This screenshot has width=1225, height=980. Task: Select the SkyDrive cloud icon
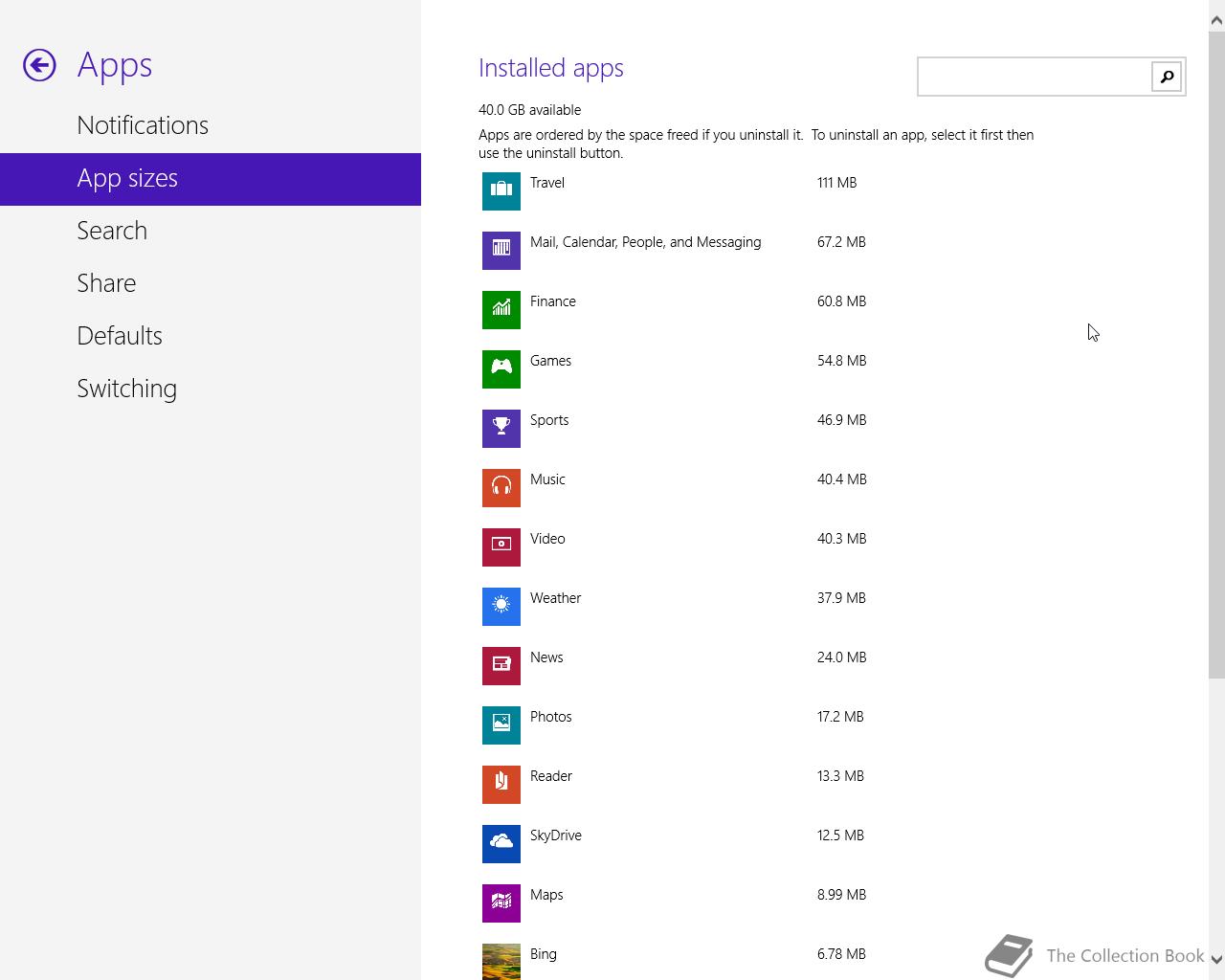[x=501, y=844]
